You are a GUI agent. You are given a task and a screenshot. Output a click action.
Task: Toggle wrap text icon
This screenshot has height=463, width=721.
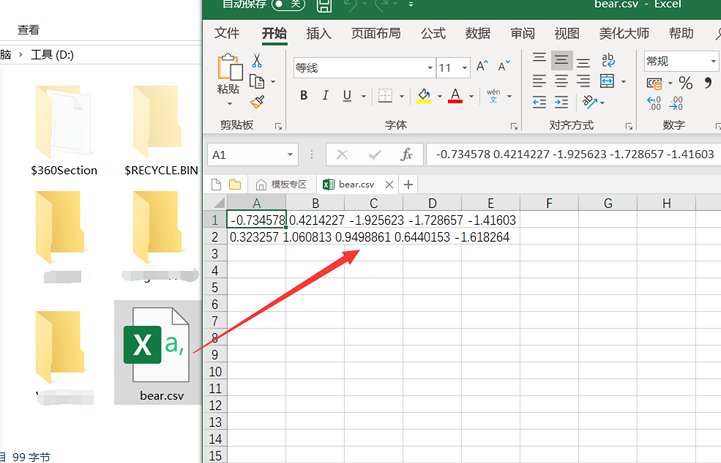(x=607, y=60)
